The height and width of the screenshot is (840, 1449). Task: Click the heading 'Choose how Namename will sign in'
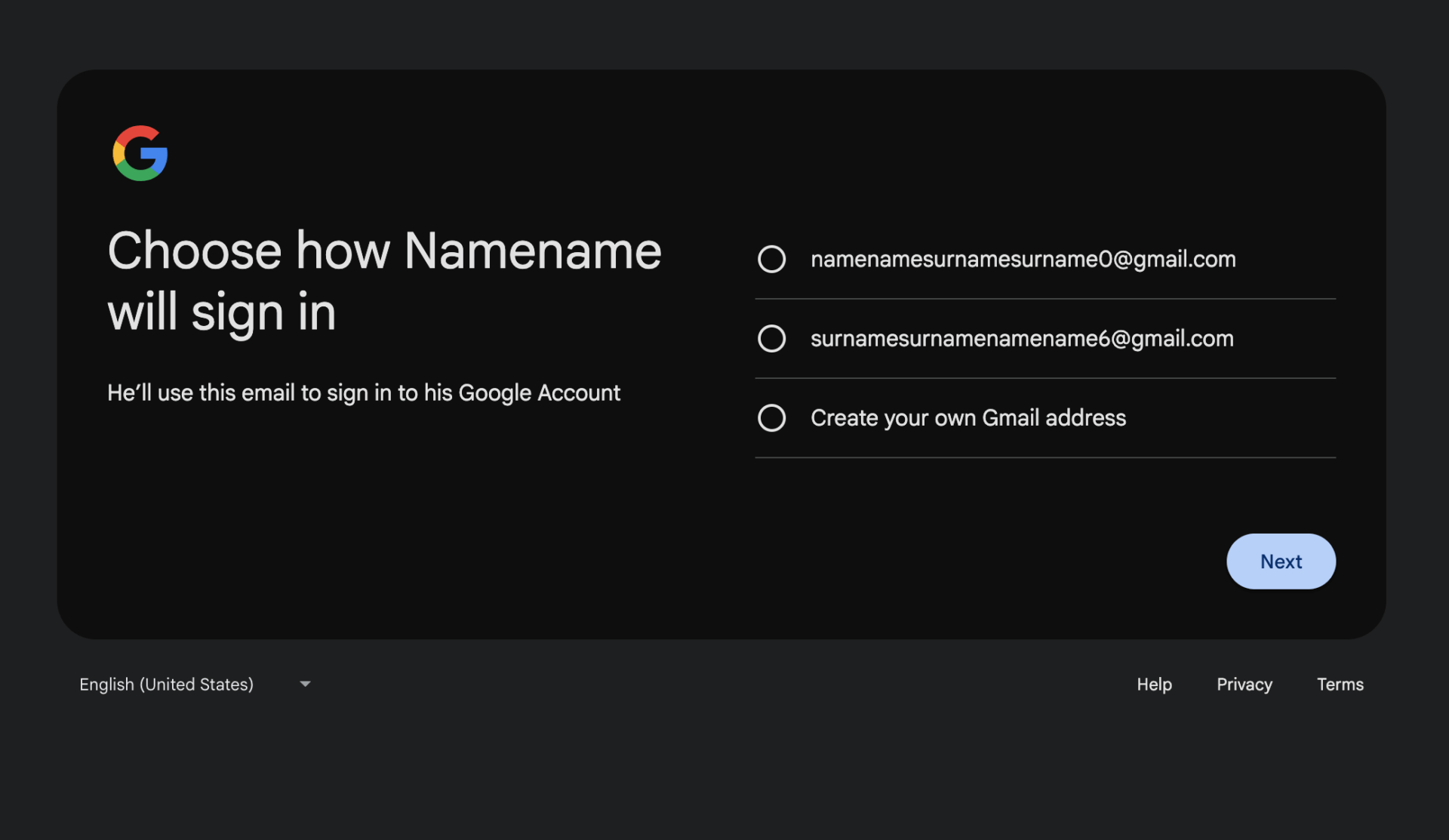[385, 281]
